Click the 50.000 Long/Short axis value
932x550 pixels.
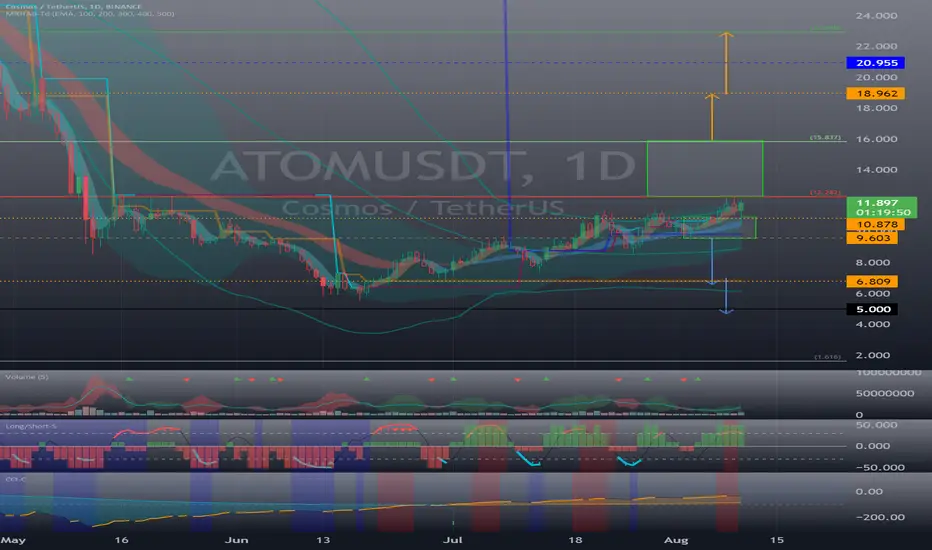(876, 425)
